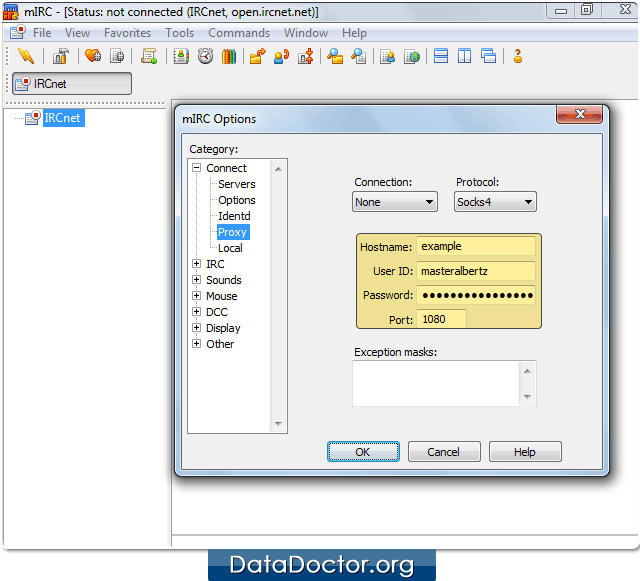Image resolution: width=640 pixels, height=581 pixels.
Task: Open mIRC Options hammer toolbar icon
Action: (60, 56)
